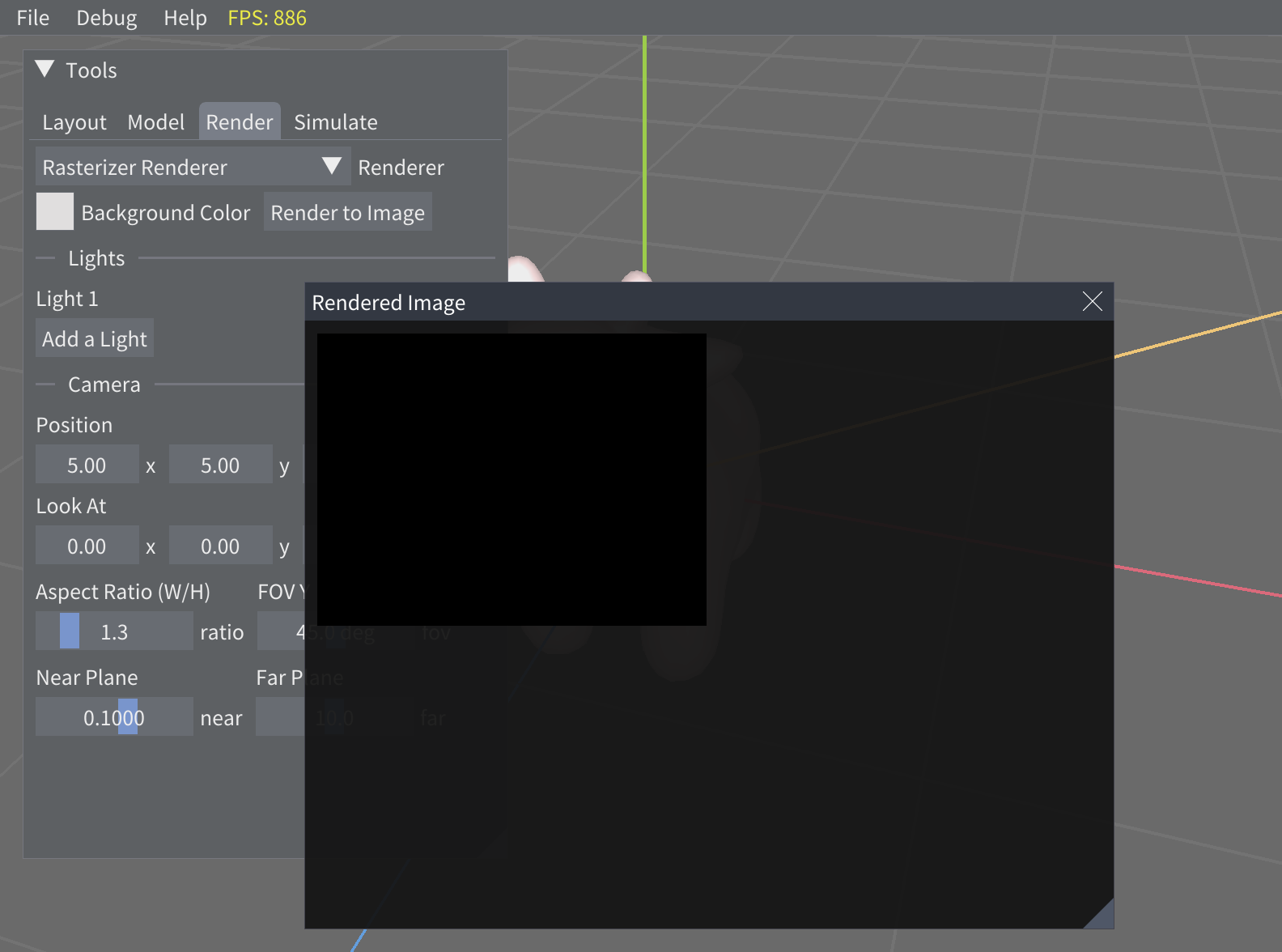The height and width of the screenshot is (952, 1282).
Task: Open the Debug menu
Action: (106, 18)
